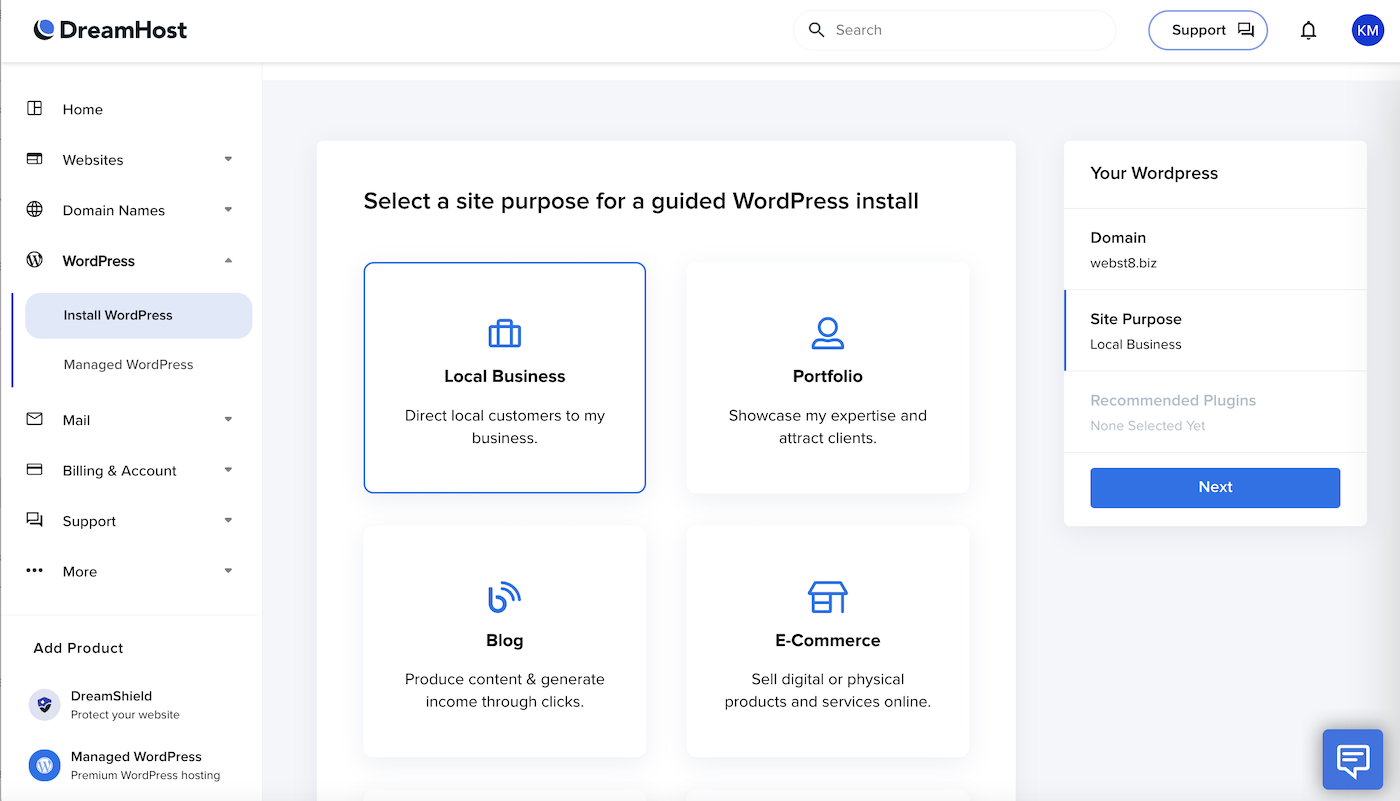
Task: Click the DreamHost logo
Action: click(110, 30)
